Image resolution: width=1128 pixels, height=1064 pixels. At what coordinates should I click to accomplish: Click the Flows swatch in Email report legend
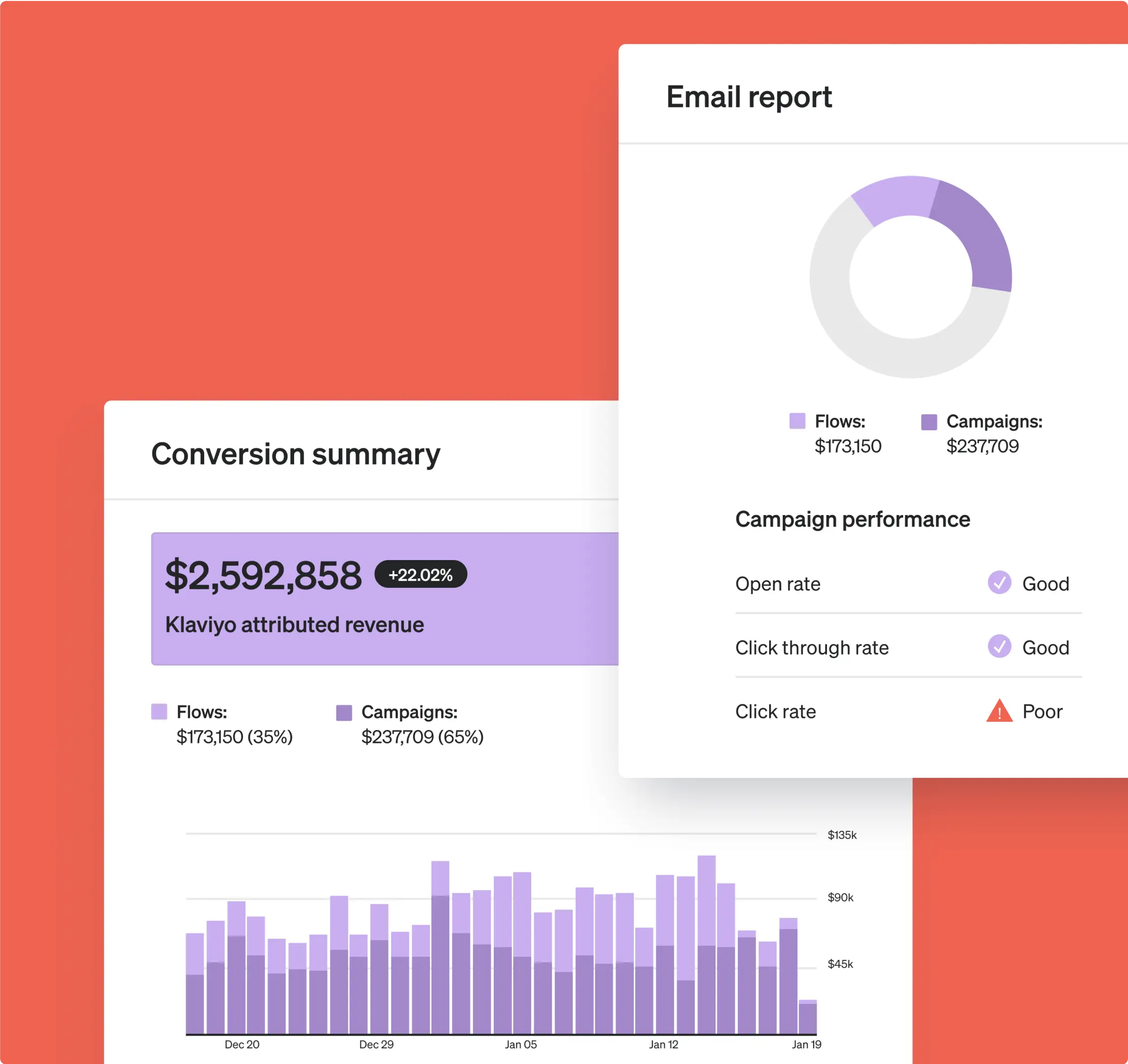tap(797, 421)
